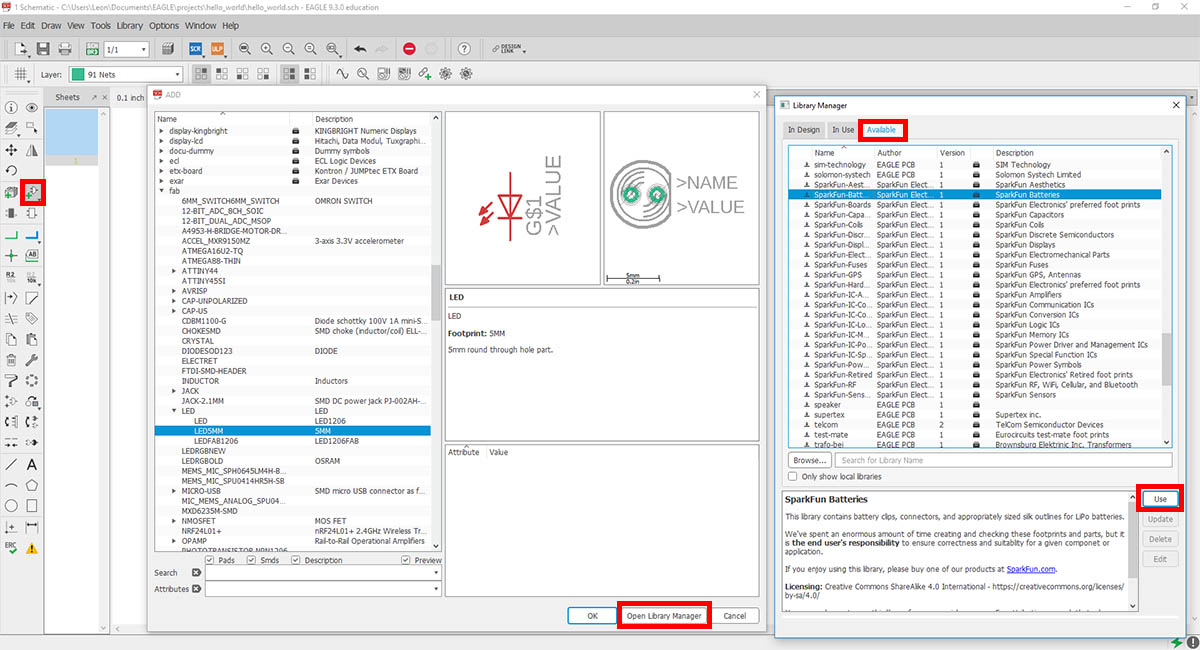Select the highlighted Add Part tool
The image size is (1200, 650).
(x=32, y=192)
